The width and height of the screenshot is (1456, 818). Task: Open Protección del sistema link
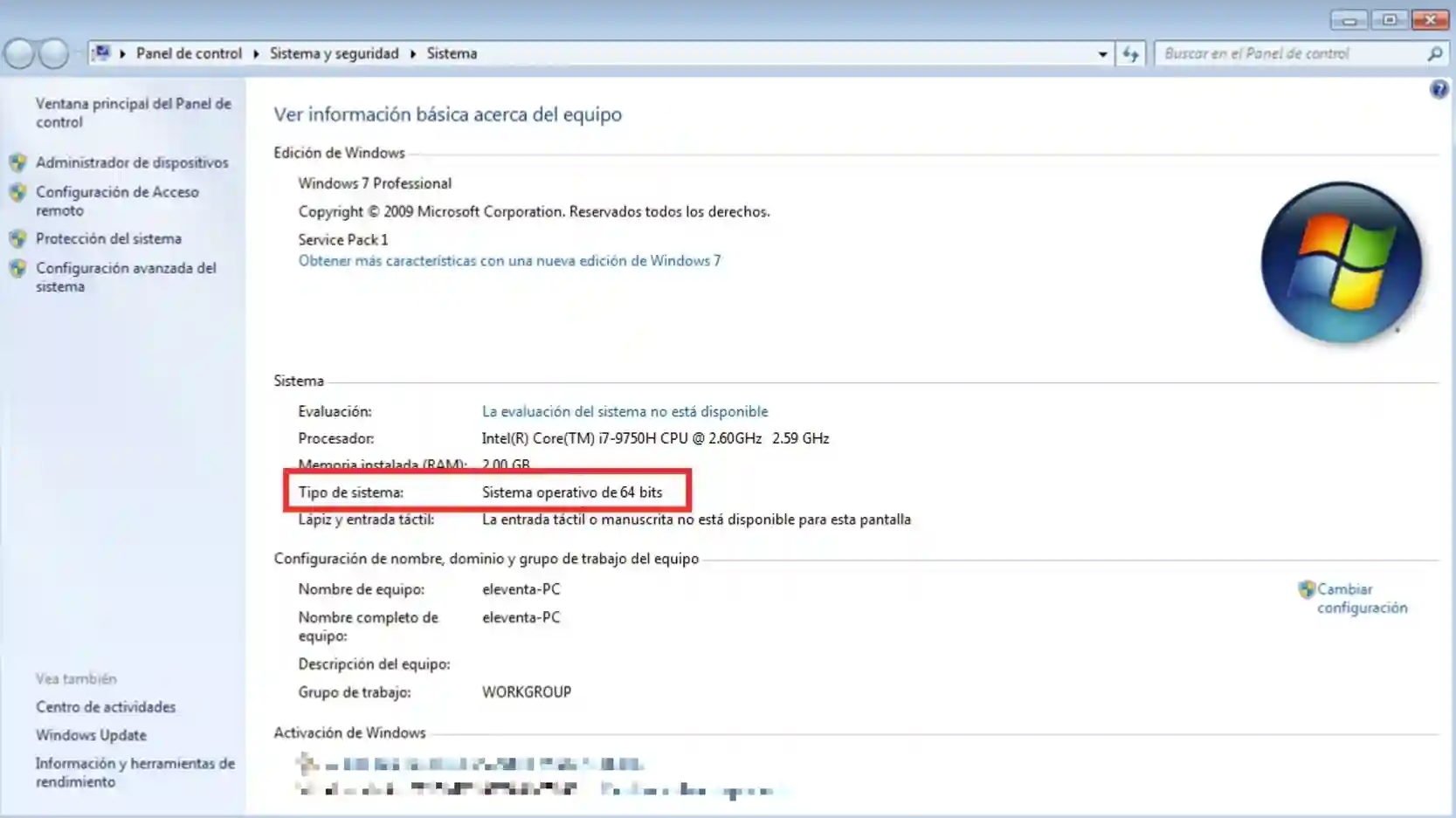[x=108, y=238]
